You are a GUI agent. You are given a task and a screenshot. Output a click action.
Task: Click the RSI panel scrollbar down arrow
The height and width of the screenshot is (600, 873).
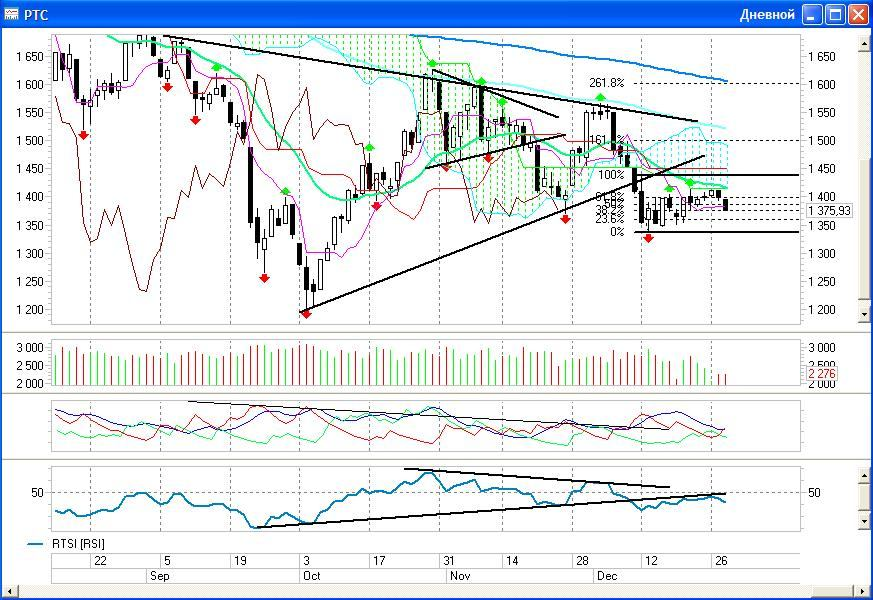(865, 521)
